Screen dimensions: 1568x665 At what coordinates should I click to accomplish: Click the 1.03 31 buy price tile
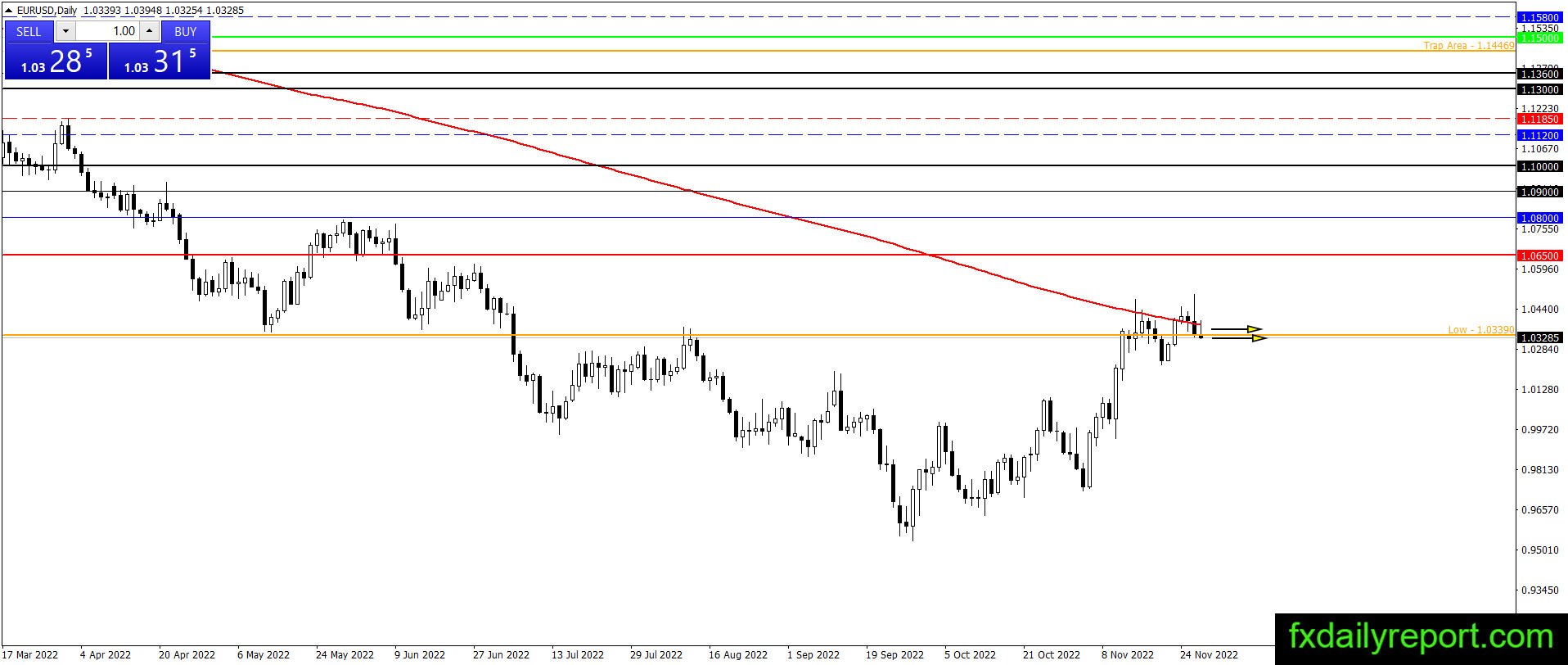(x=160, y=61)
